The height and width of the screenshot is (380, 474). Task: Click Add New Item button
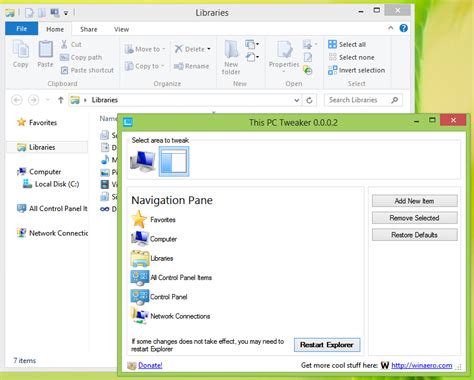point(414,201)
